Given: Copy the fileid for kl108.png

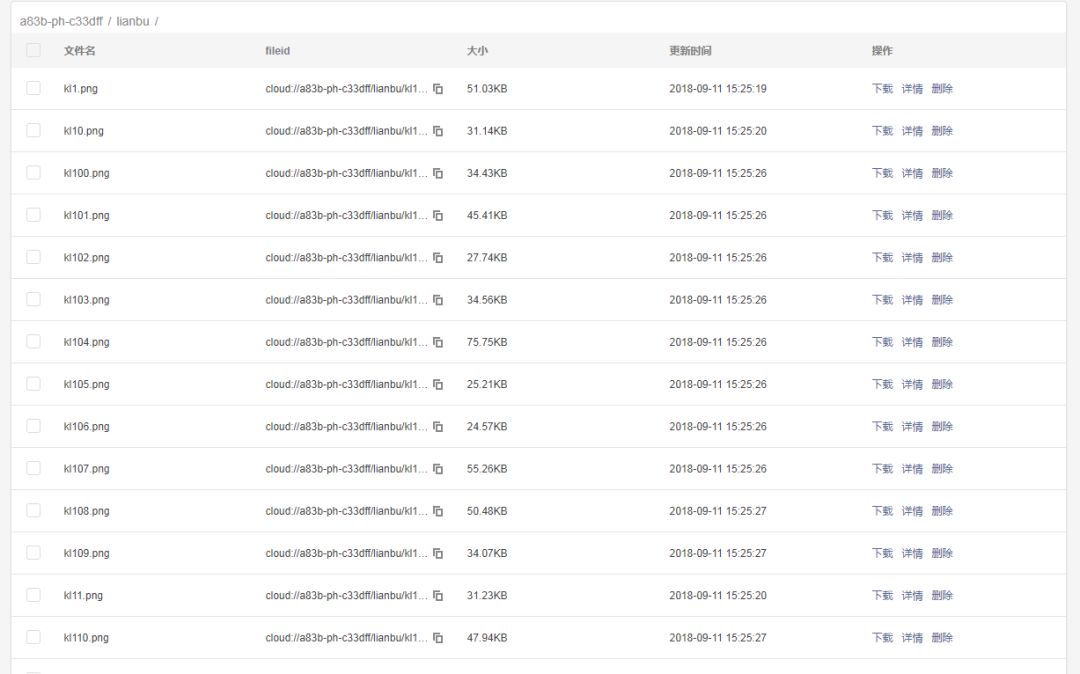Looking at the screenshot, I should pyautogui.click(x=438, y=511).
